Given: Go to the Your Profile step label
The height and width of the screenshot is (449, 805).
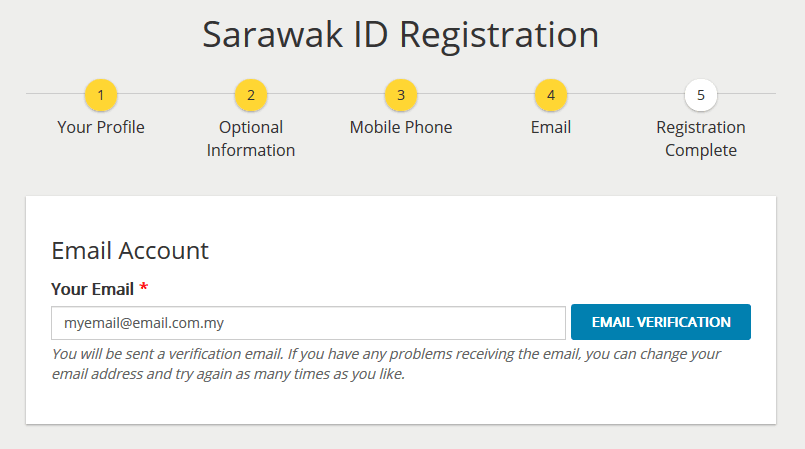Looking at the screenshot, I should pos(101,127).
